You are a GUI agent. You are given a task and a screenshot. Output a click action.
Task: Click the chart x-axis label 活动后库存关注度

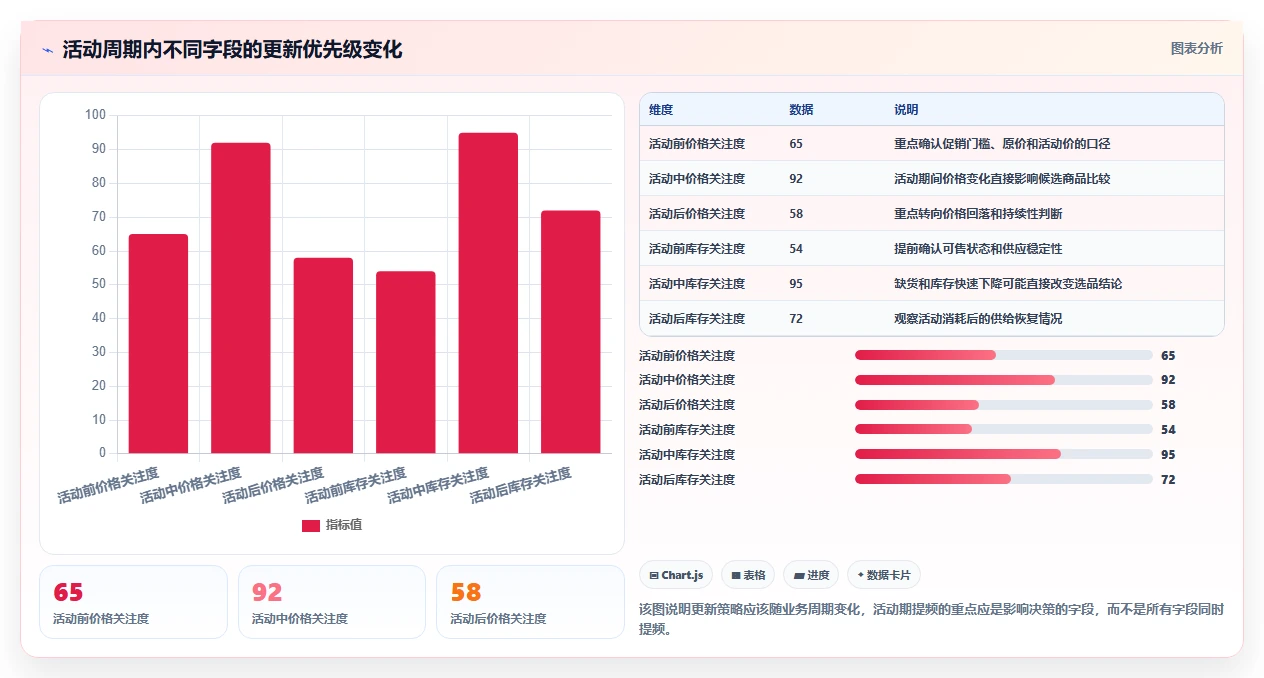(521, 486)
